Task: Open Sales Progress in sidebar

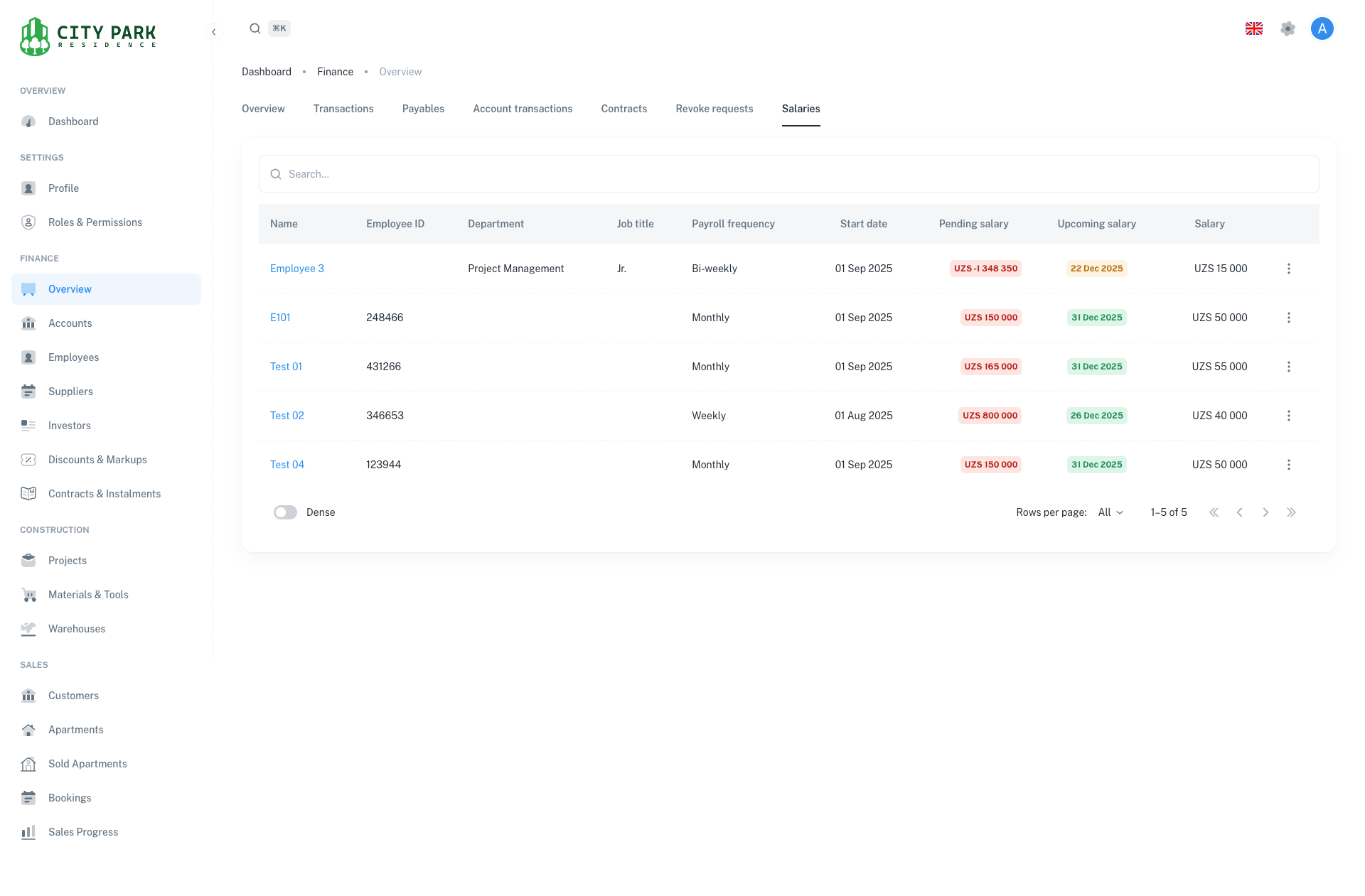Action: (x=82, y=832)
